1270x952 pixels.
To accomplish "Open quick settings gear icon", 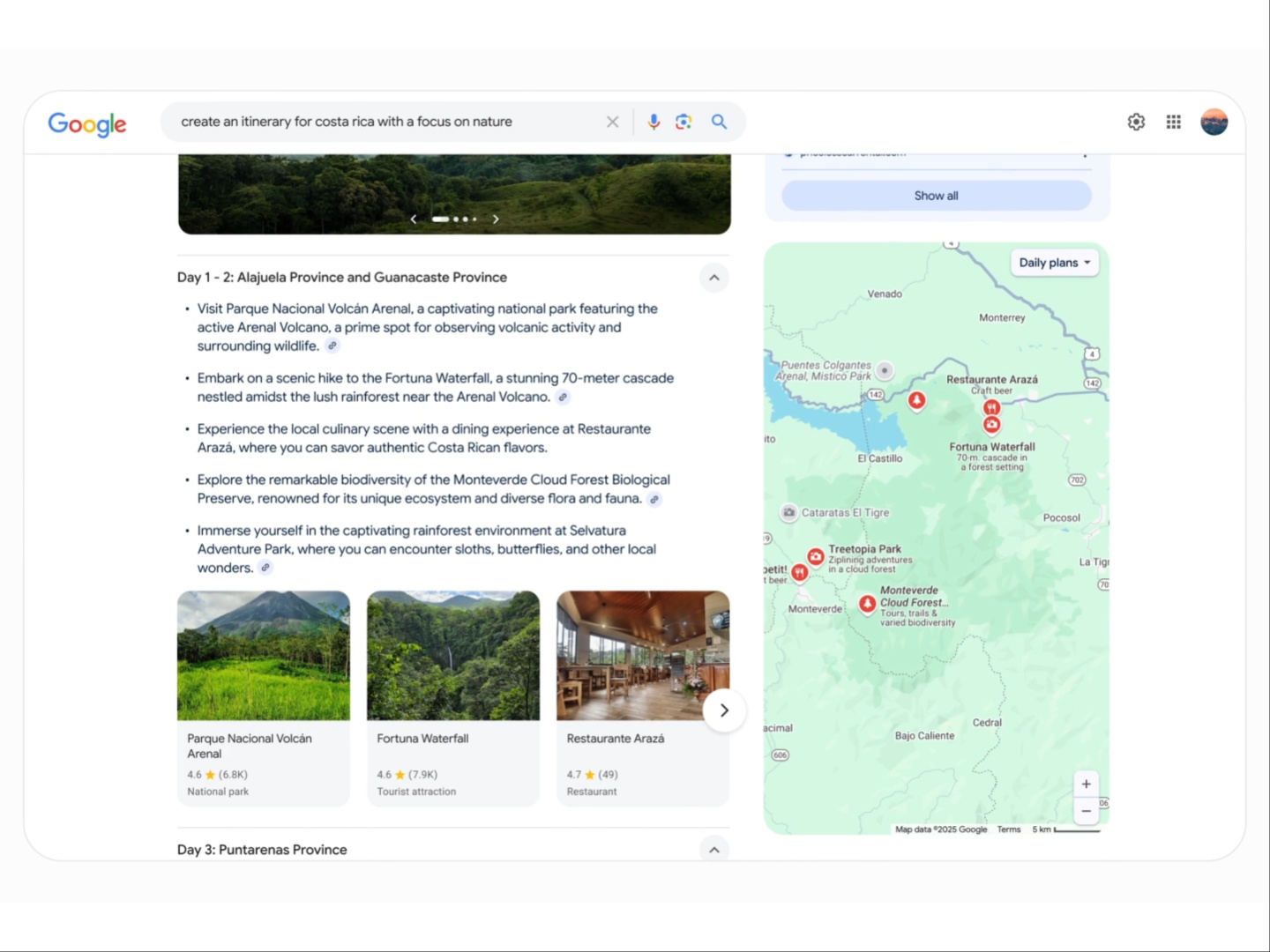I will (x=1136, y=122).
